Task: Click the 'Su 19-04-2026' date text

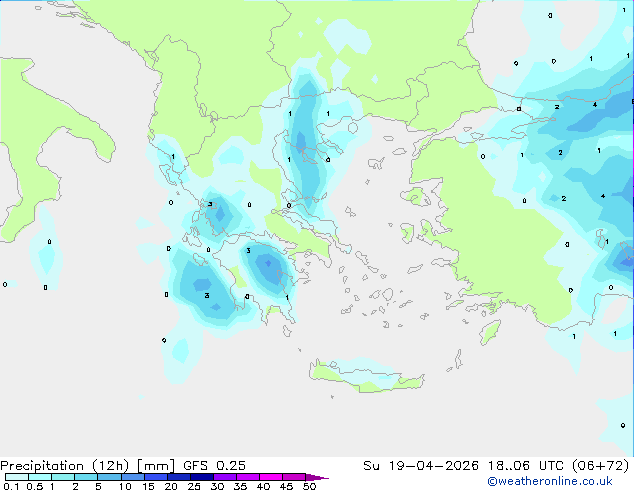Action: click(x=421, y=466)
